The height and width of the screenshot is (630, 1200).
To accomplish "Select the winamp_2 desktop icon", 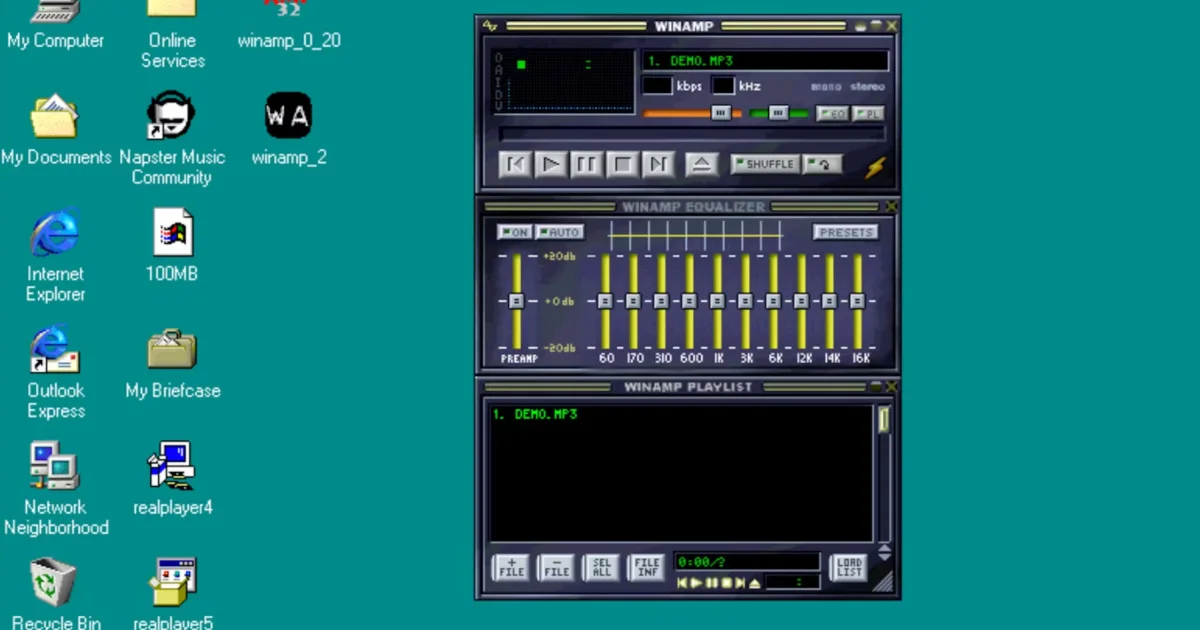I will point(289,130).
